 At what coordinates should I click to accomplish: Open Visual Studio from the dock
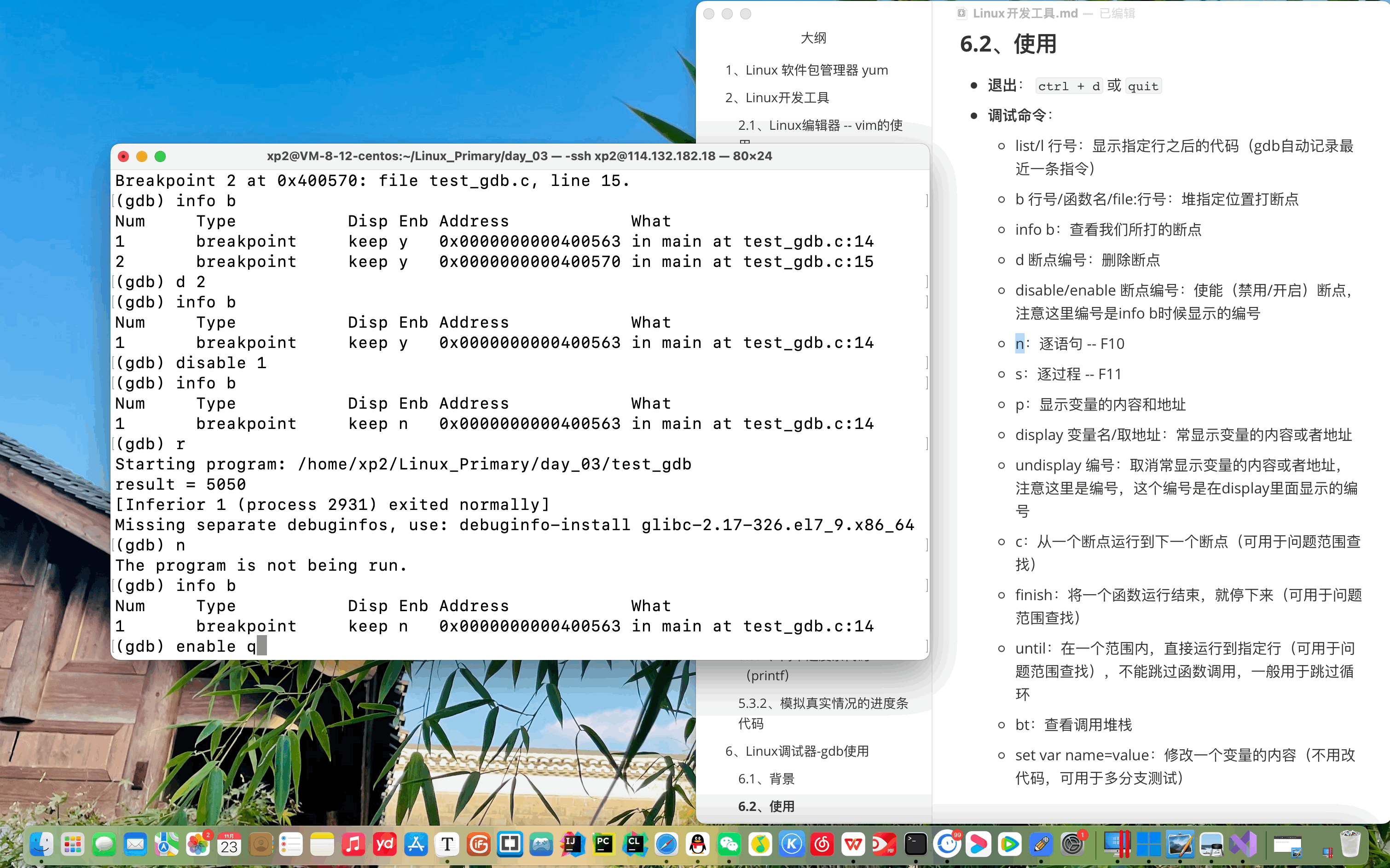(x=1242, y=845)
